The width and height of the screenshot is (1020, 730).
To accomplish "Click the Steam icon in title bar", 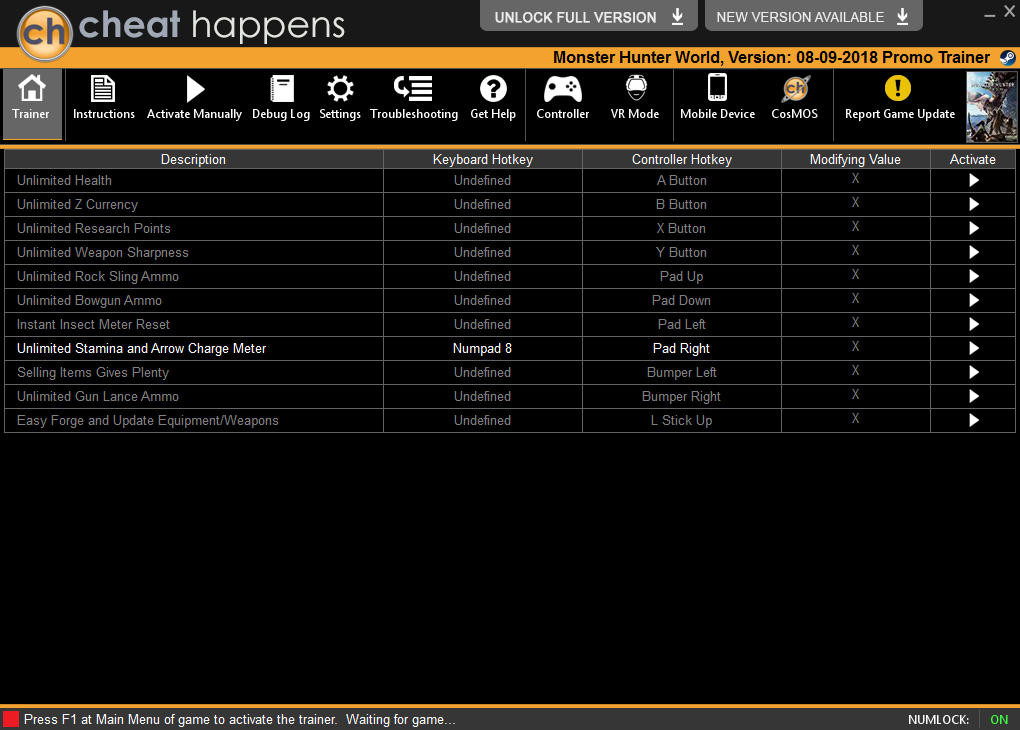I will pyautogui.click(x=1007, y=58).
